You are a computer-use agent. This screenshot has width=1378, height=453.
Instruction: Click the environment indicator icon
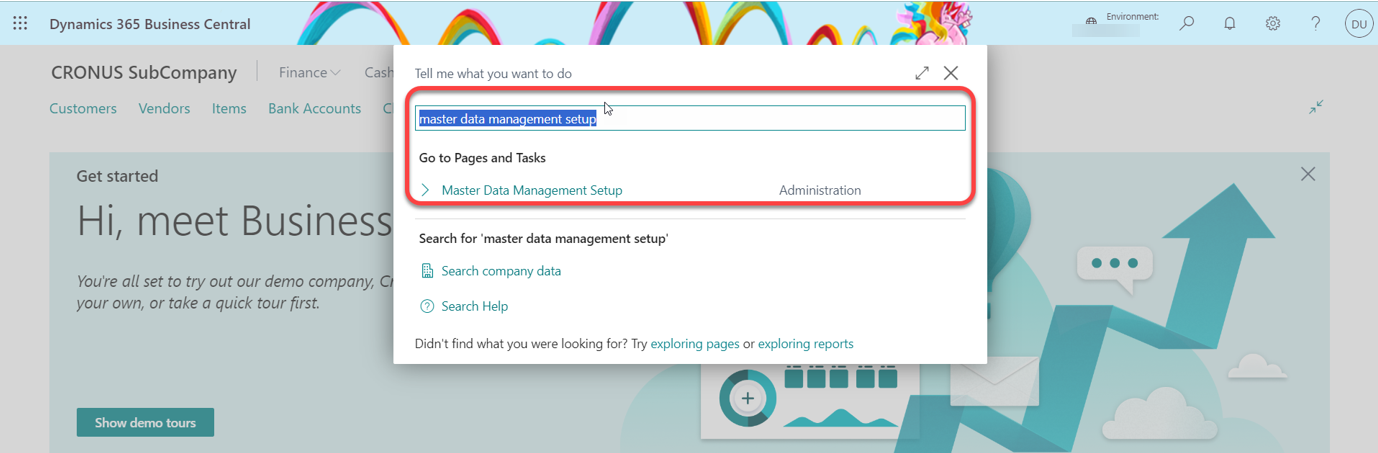(1091, 21)
